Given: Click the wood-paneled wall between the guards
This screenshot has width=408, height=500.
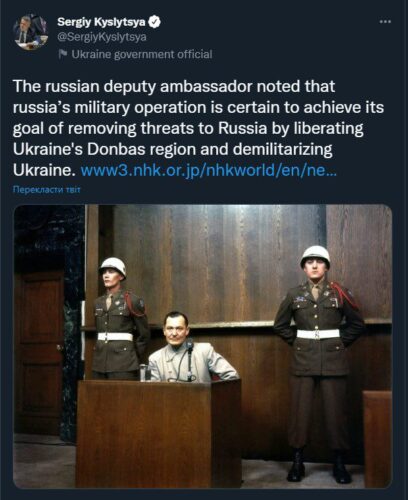Looking at the screenshot, I should (213, 263).
